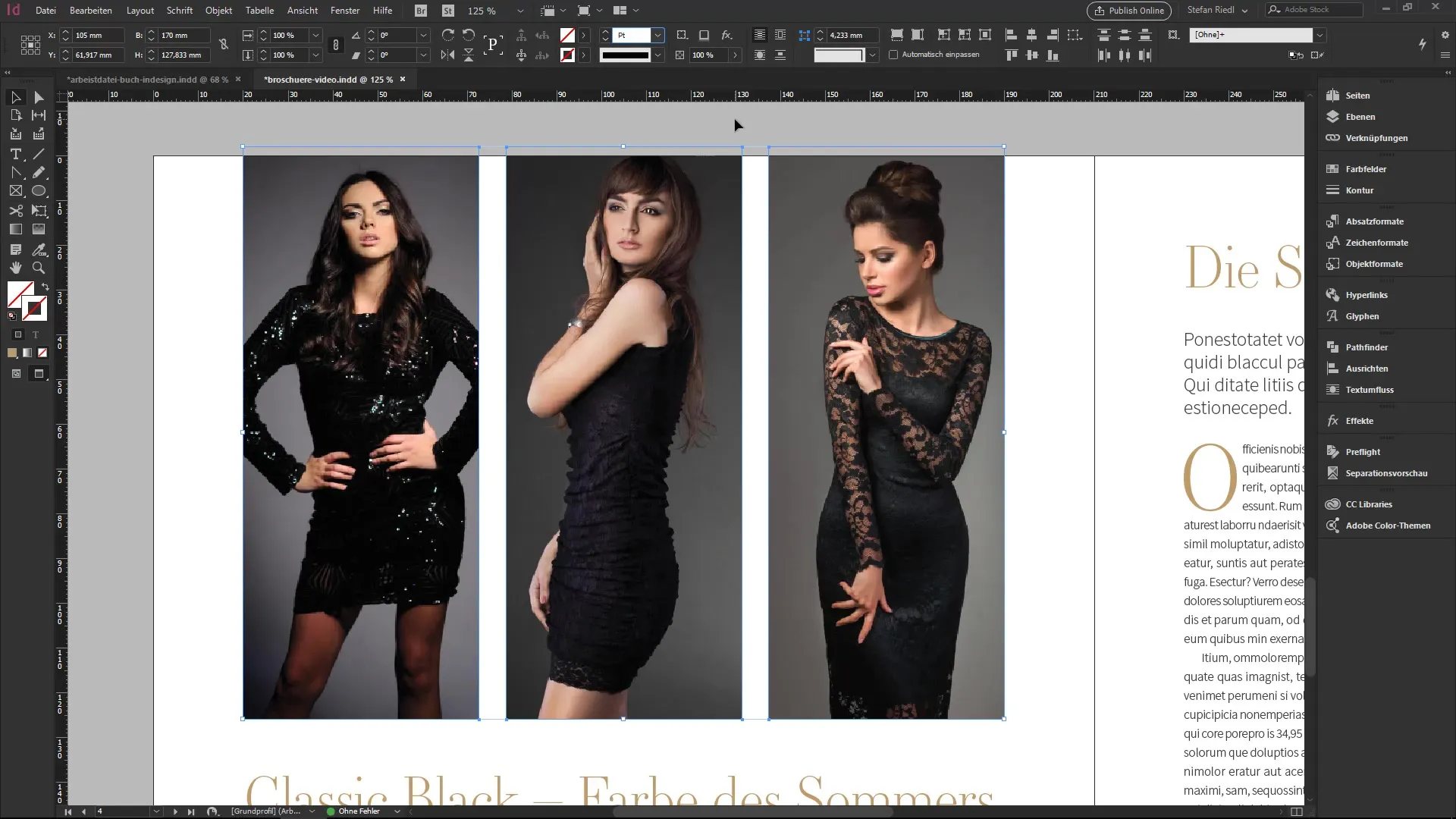Select the Pen tool
Viewport: 1456px width, 819px height.
16,173
